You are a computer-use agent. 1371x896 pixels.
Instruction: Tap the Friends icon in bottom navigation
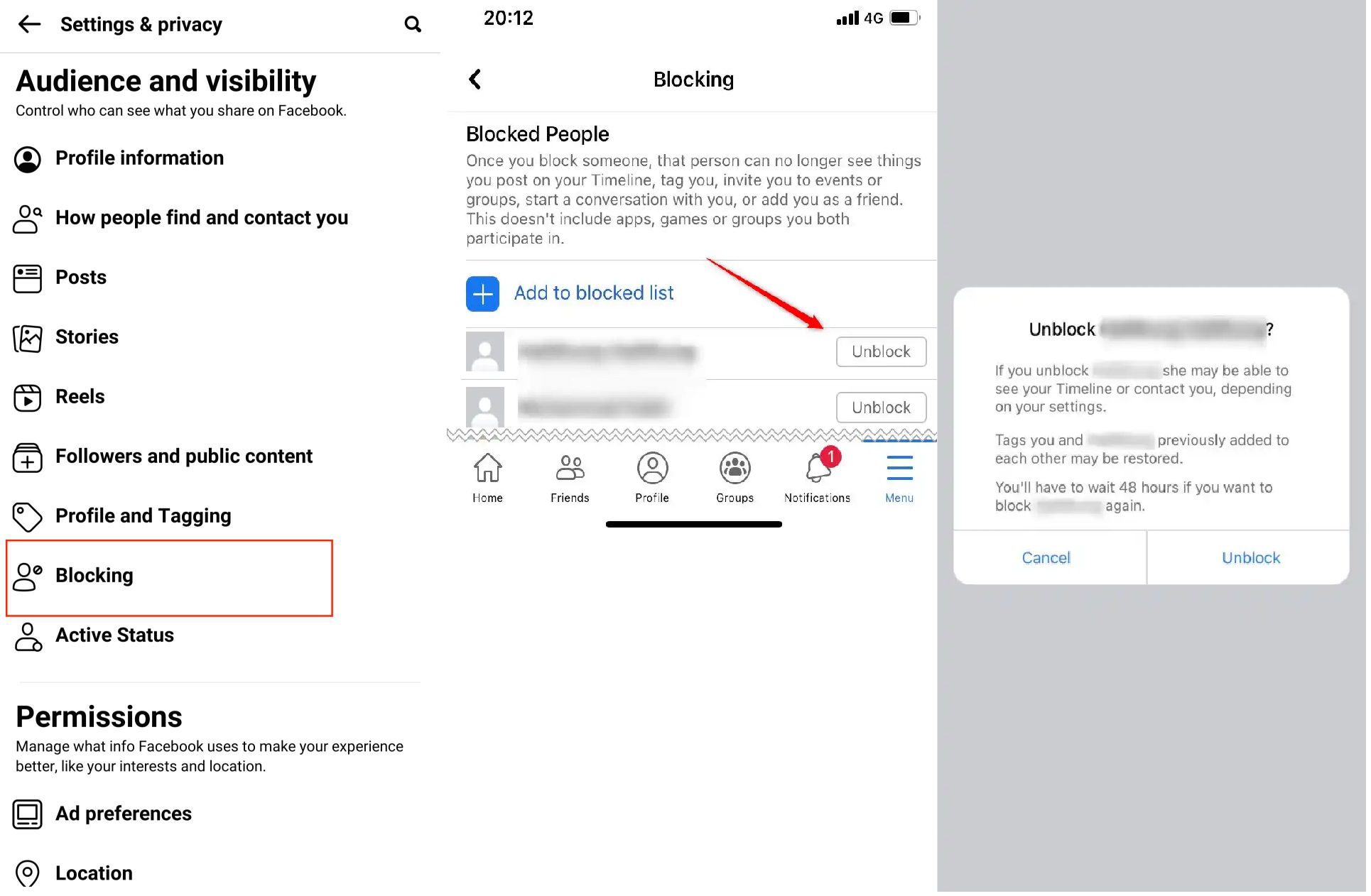569,478
